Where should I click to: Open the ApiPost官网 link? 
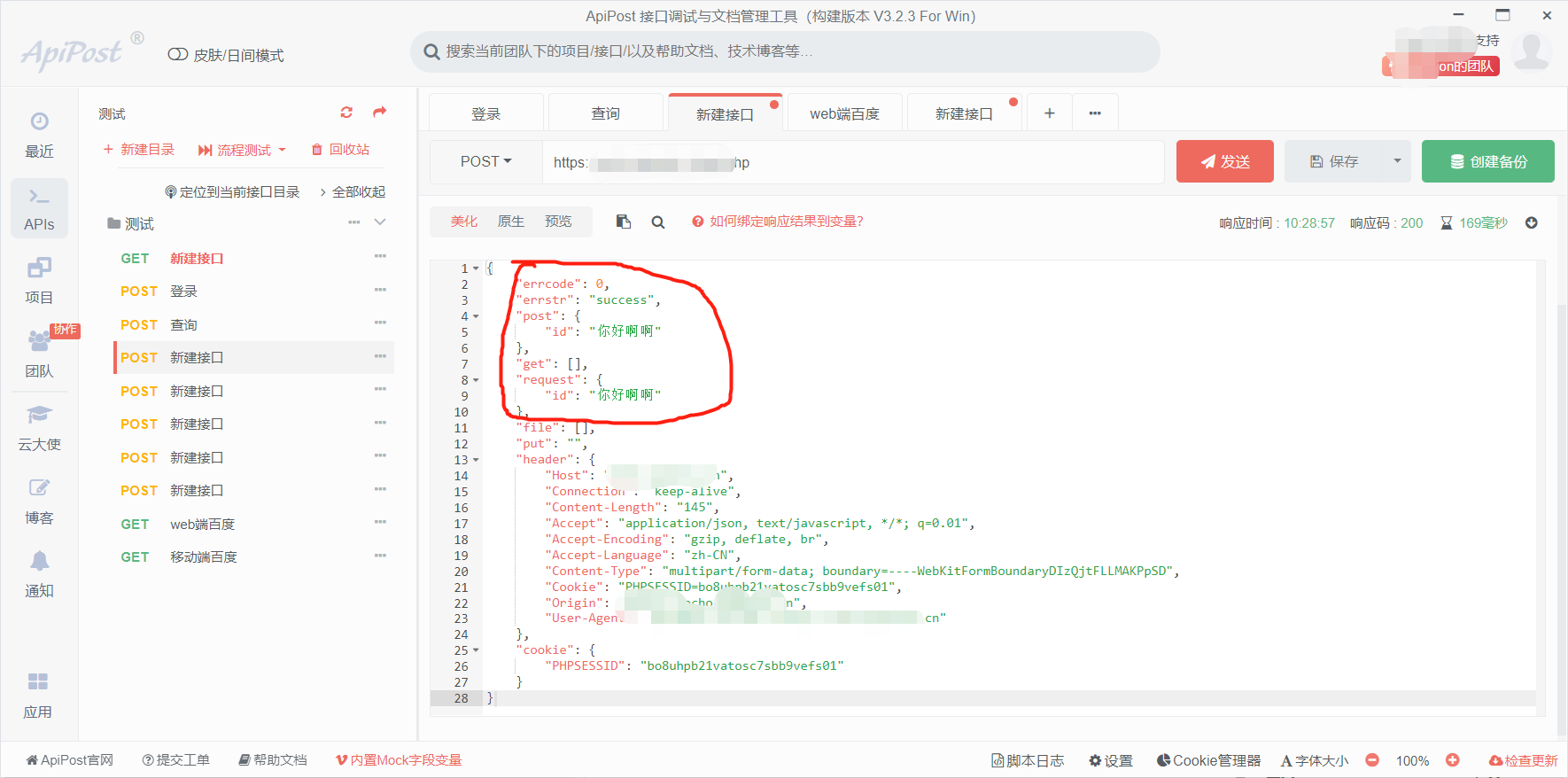pos(70,760)
